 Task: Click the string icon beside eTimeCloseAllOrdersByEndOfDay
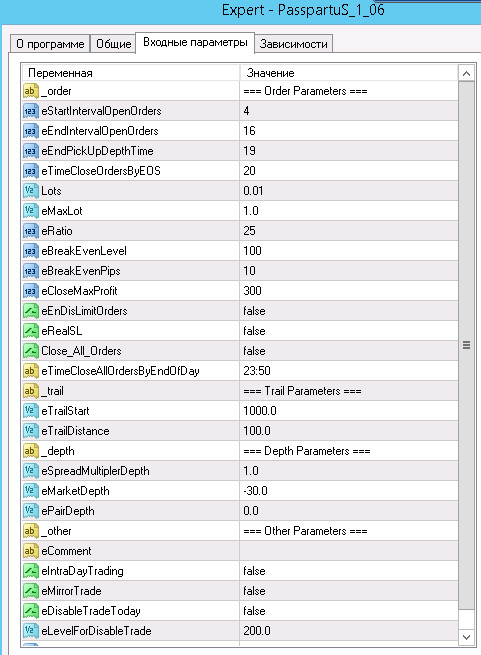click(x=31, y=371)
